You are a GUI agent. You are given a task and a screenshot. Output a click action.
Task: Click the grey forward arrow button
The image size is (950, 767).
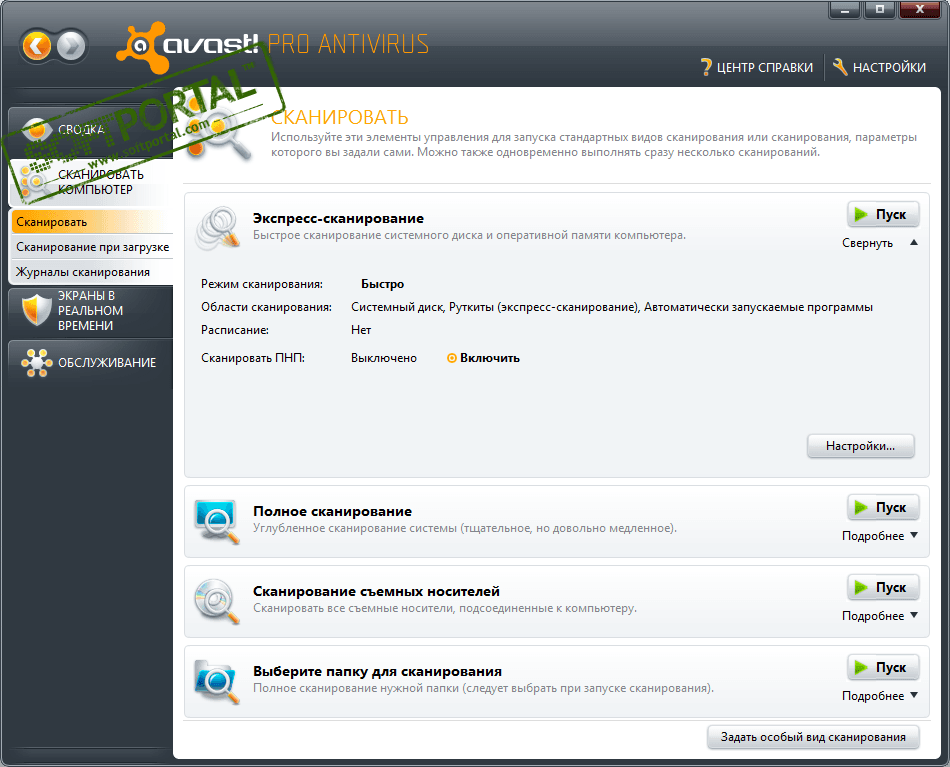[x=71, y=45]
